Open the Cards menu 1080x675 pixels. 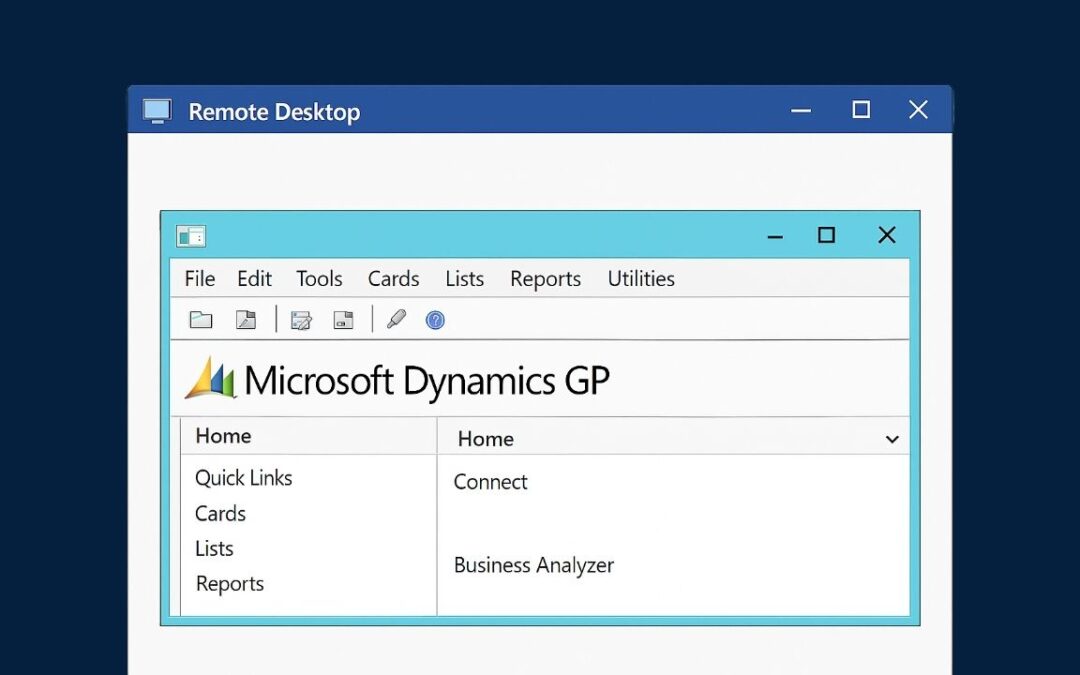392,278
